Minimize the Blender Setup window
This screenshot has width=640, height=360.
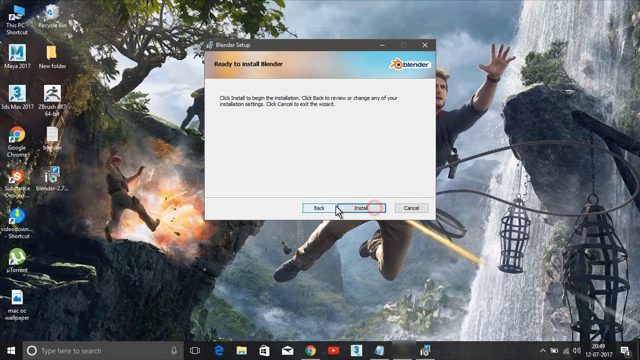(382, 45)
